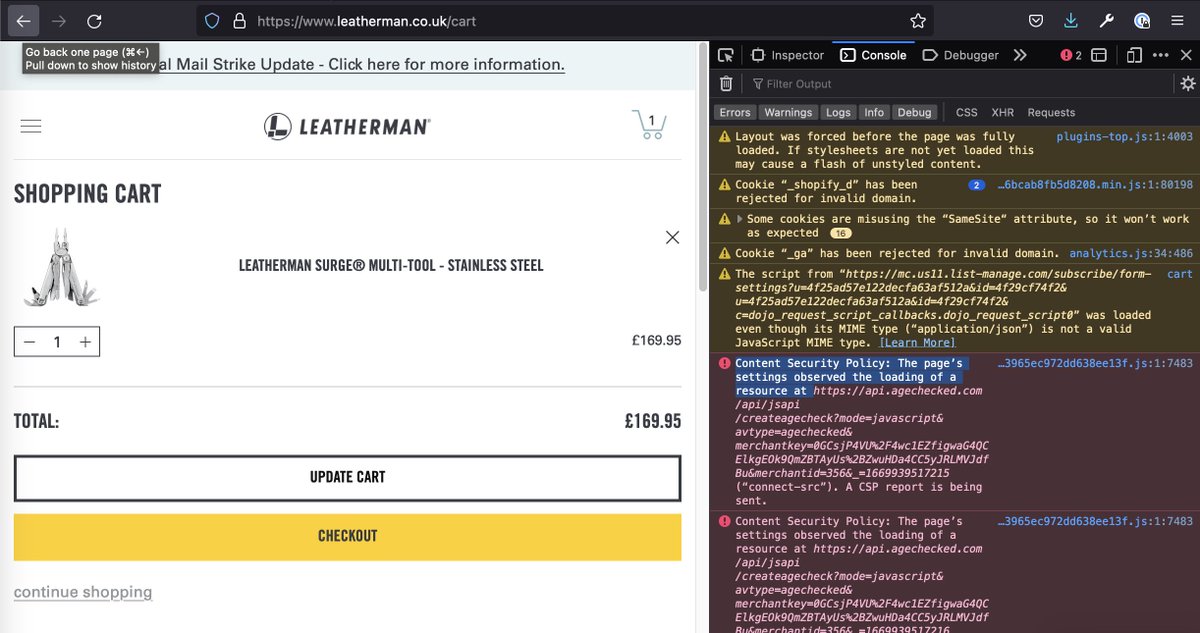Decrease item quantity with minus
Viewport: 1200px width, 633px height.
click(x=29, y=342)
